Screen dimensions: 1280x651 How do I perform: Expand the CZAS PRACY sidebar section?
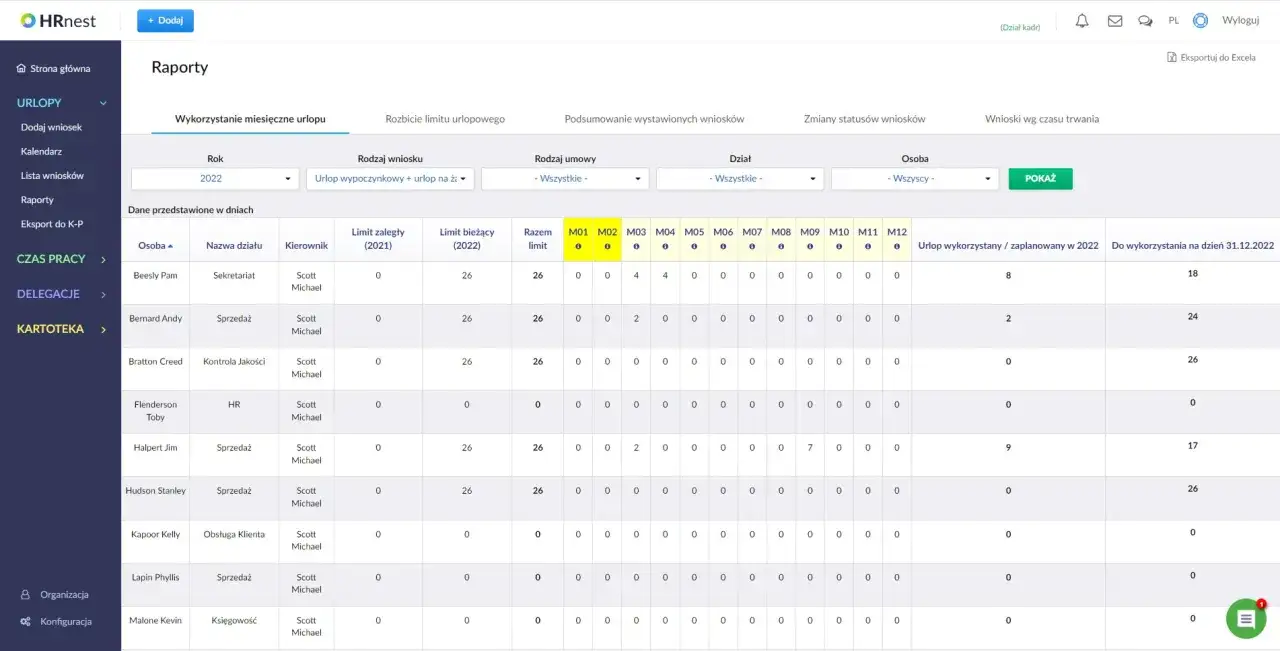coord(60,259)
